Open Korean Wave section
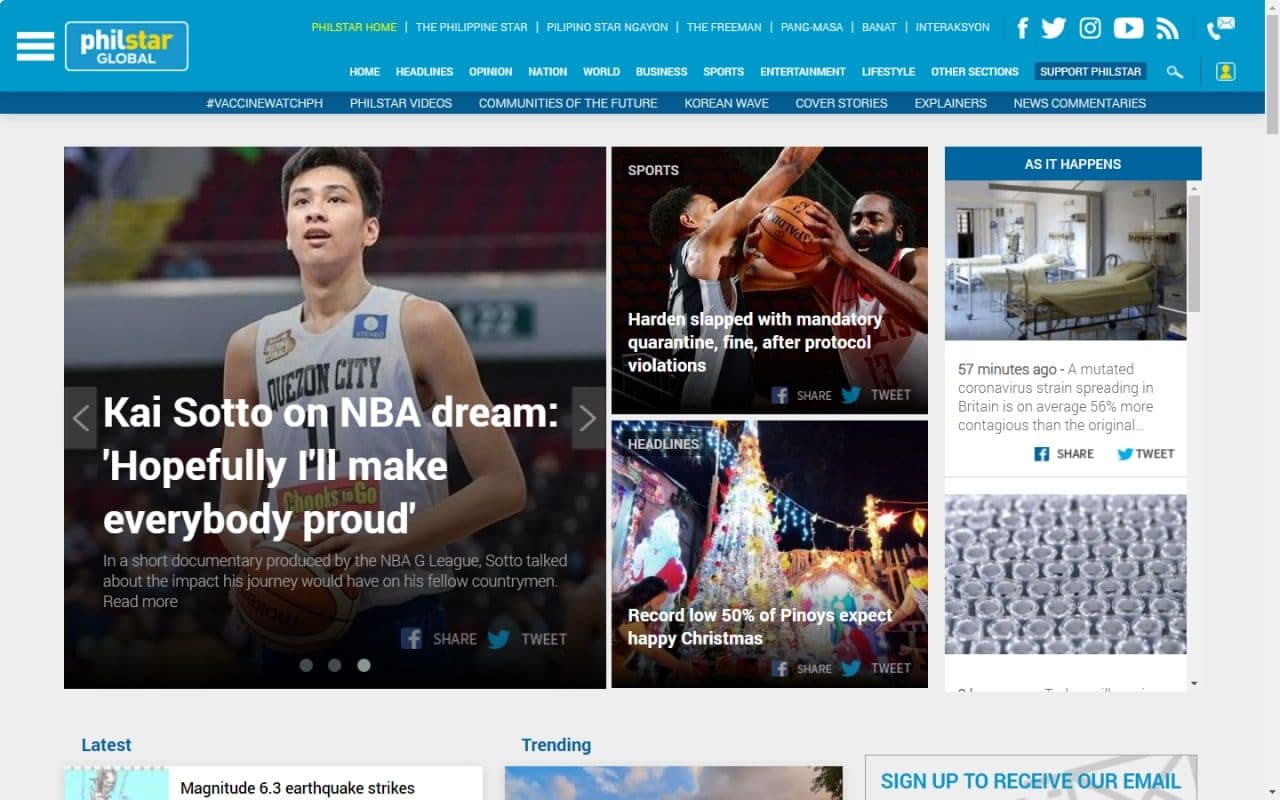Image resolution: width=1280 pixels, height=800 pixels. 727,103
